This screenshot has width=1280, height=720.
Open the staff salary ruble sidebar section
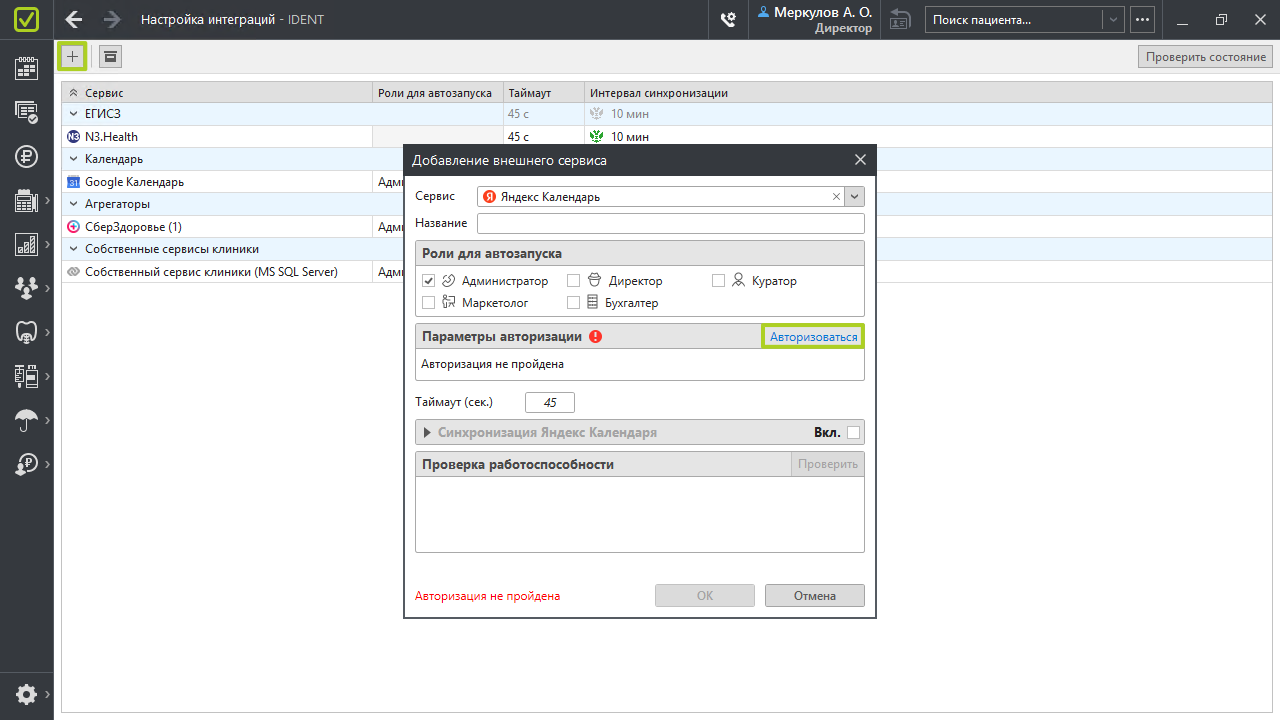(26, 464)
